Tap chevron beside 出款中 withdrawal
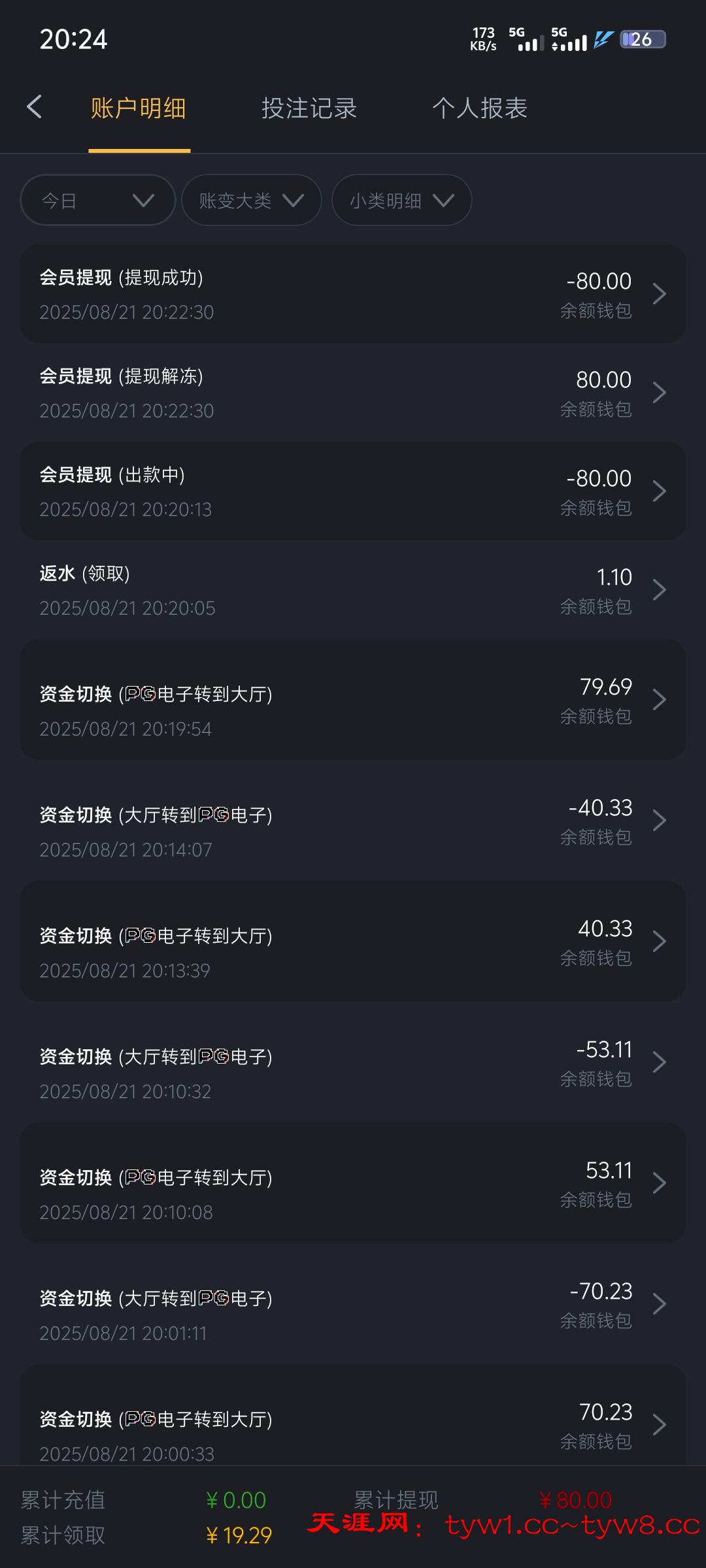 click(659, 491)
